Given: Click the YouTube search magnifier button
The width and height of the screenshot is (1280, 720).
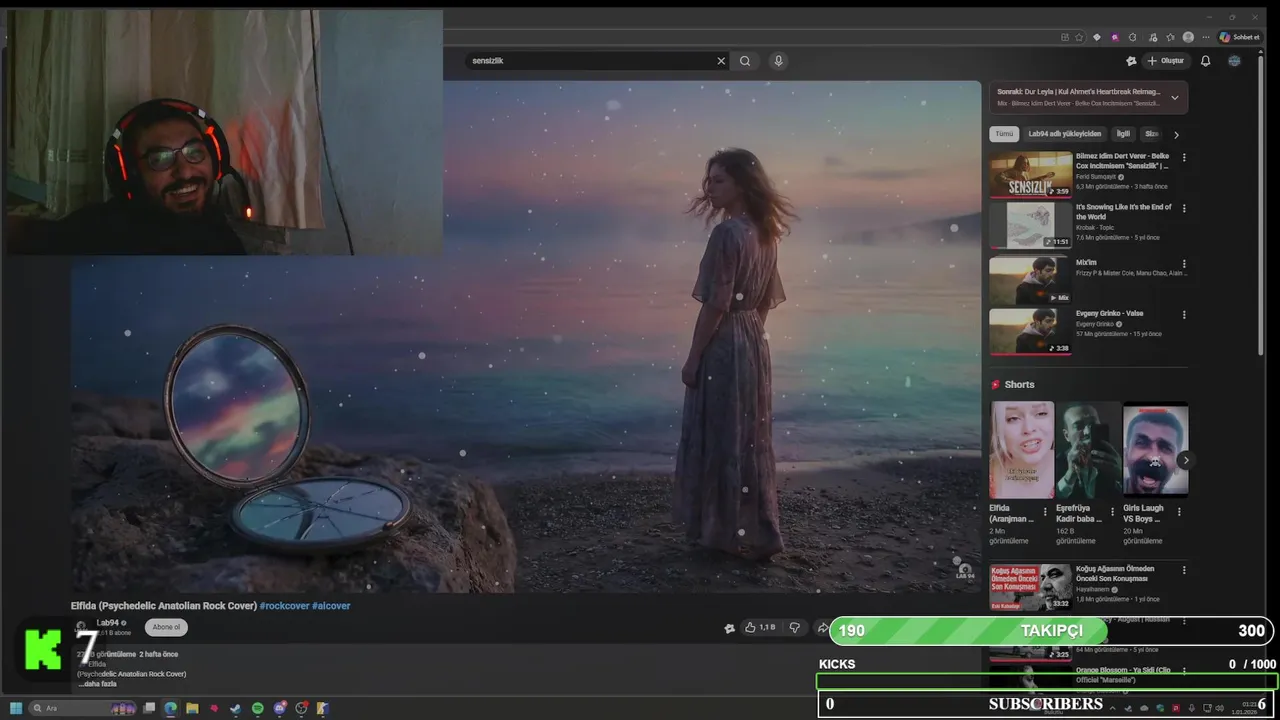Looking at the screenshot, I should pyautogui.click(x=745, y=61).
